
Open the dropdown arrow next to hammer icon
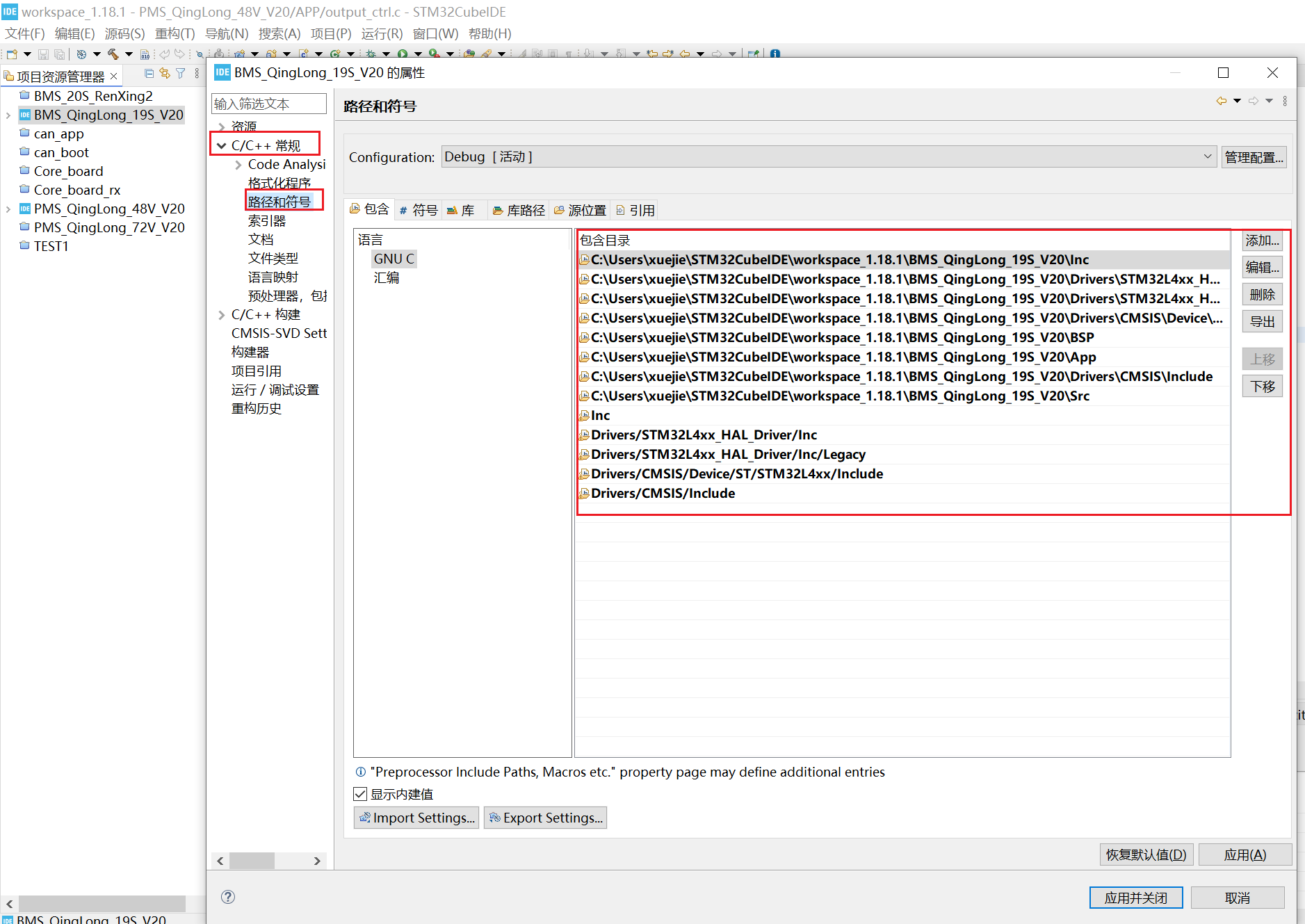(129, 54)
